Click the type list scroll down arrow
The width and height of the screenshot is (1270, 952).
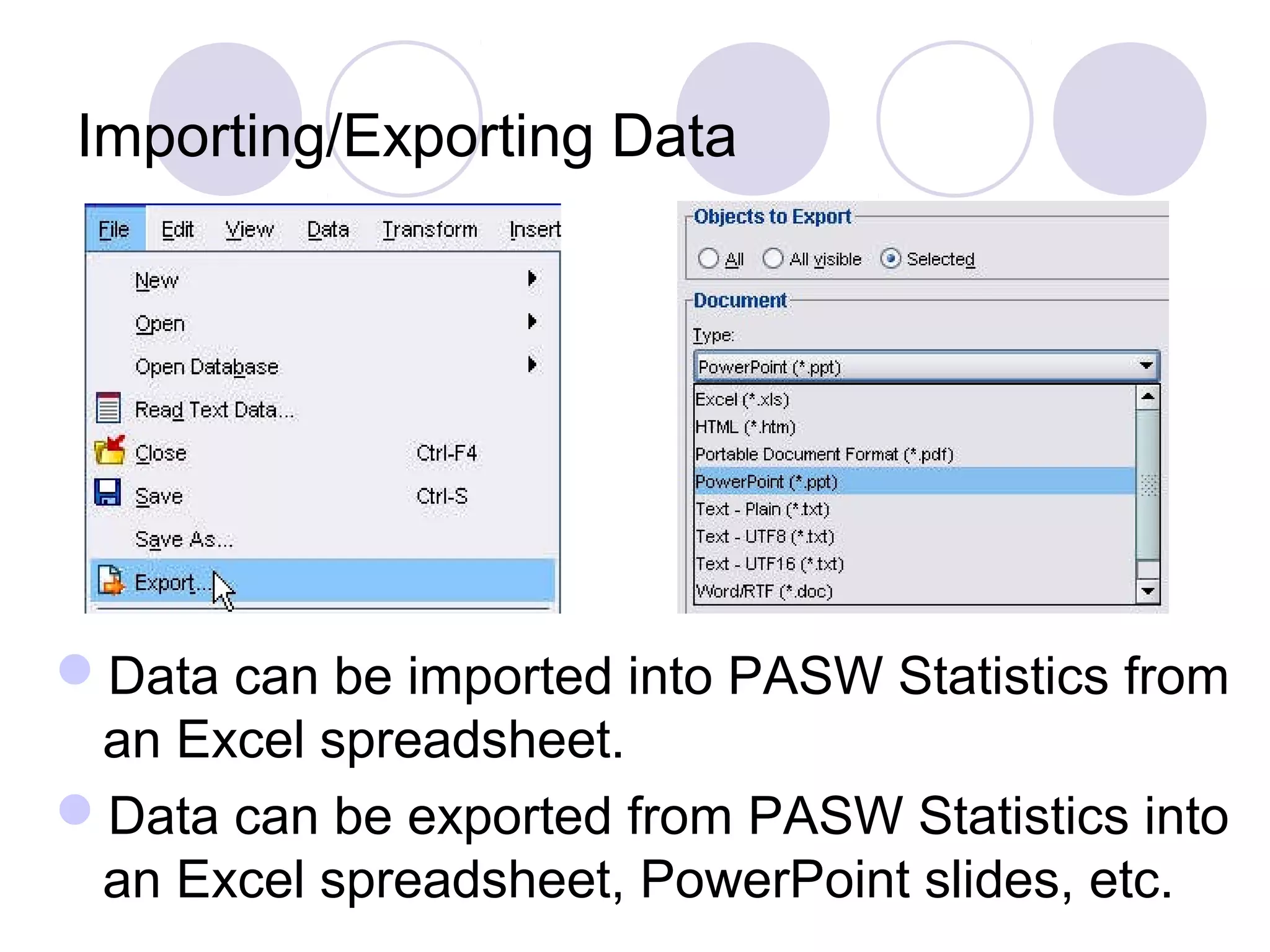[x=1147, y=591]
